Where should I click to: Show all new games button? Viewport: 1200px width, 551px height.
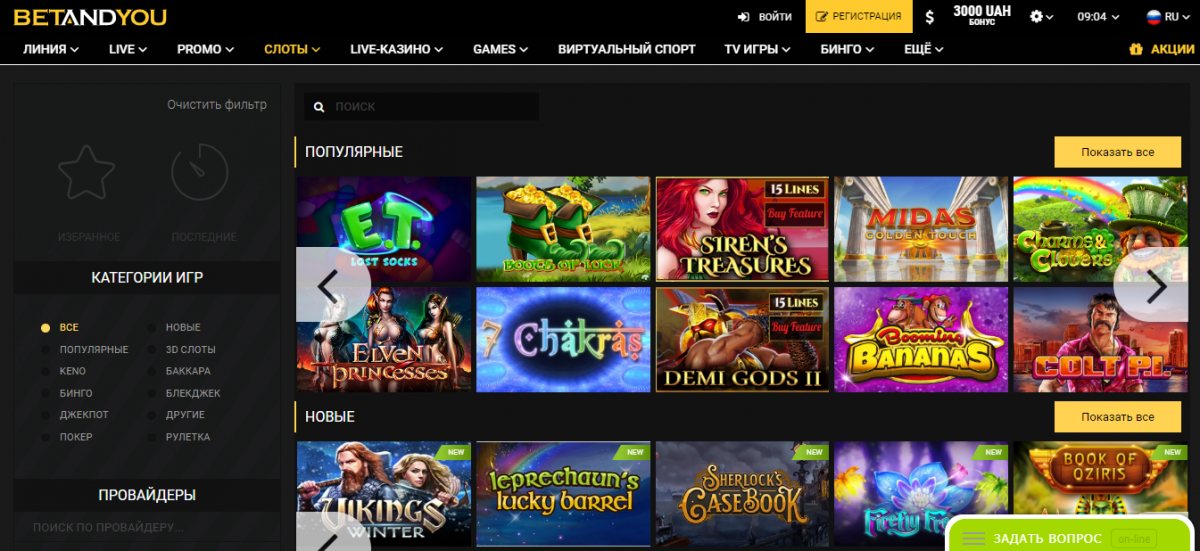pos(1118,417)
